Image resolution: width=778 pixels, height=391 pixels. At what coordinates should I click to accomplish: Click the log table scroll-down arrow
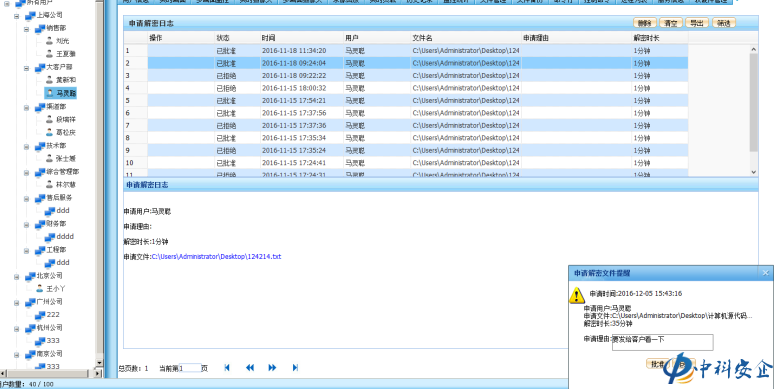tap(754, 172)
